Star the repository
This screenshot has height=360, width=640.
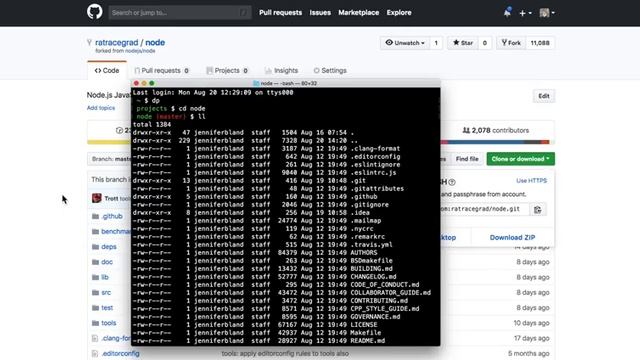[x=463, y=43]
